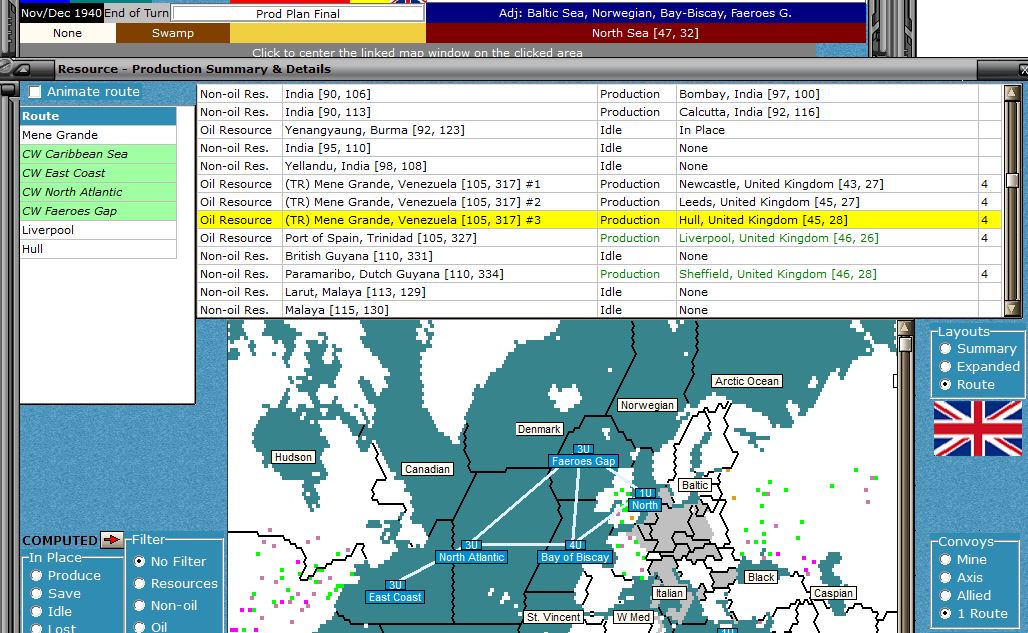Select the Resources filter option
Image resolution: width=1028 pixels, height=633 pixels.
coord(140,583)
